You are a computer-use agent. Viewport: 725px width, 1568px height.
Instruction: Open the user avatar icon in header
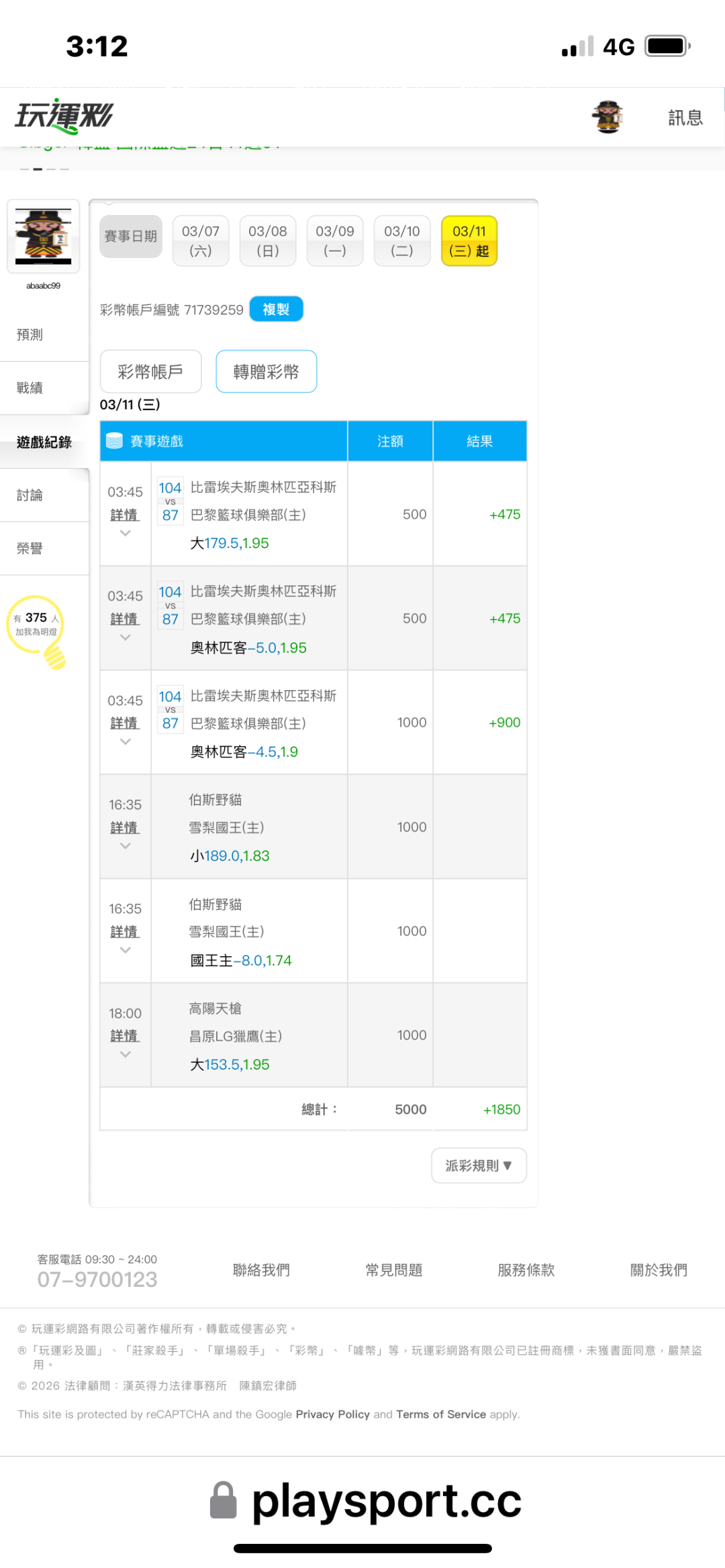608,117
